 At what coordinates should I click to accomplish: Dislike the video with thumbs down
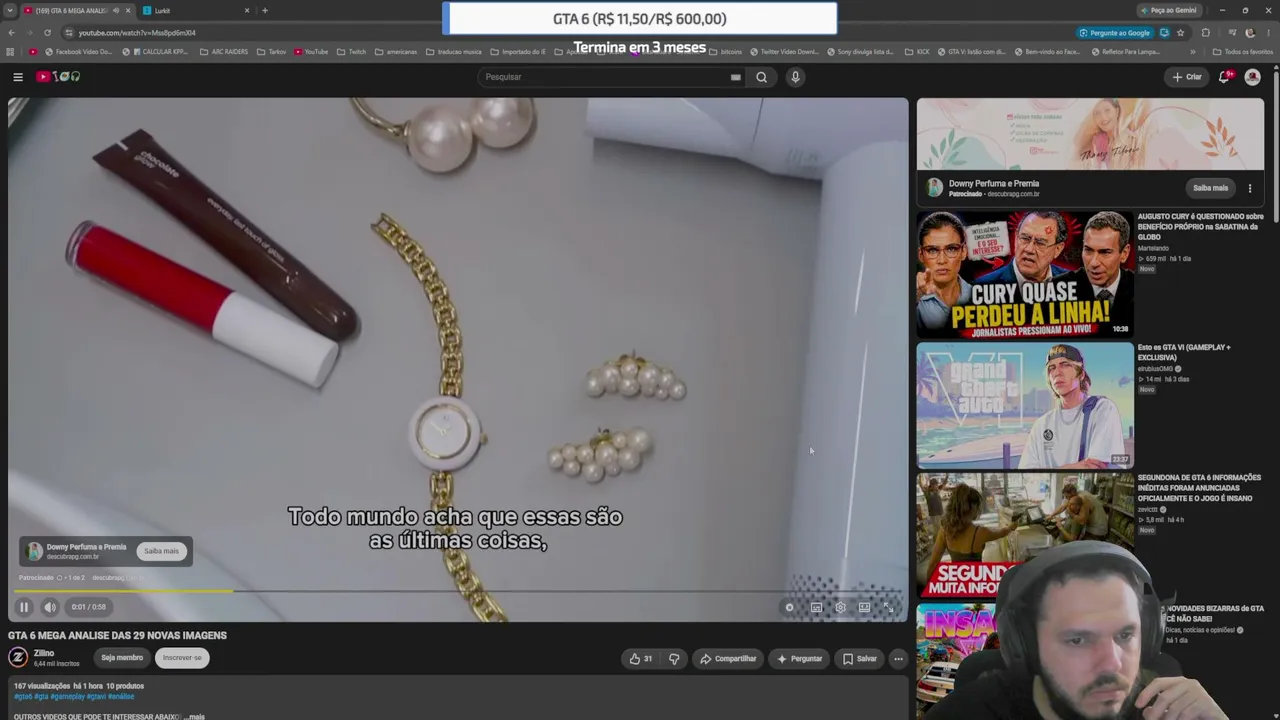click(674, 659)
